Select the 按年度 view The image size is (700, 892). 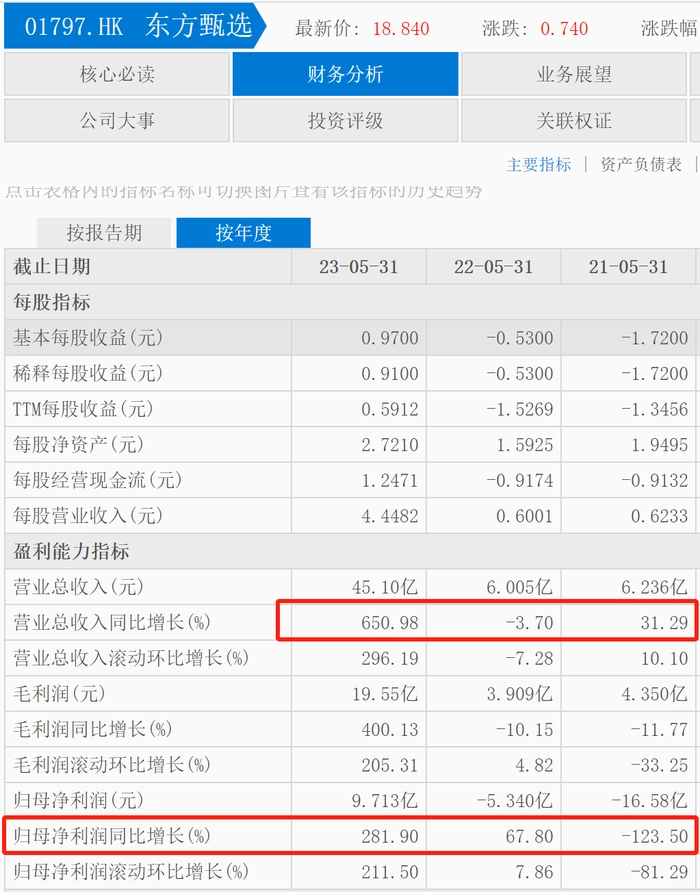click(x=244, y=233)
